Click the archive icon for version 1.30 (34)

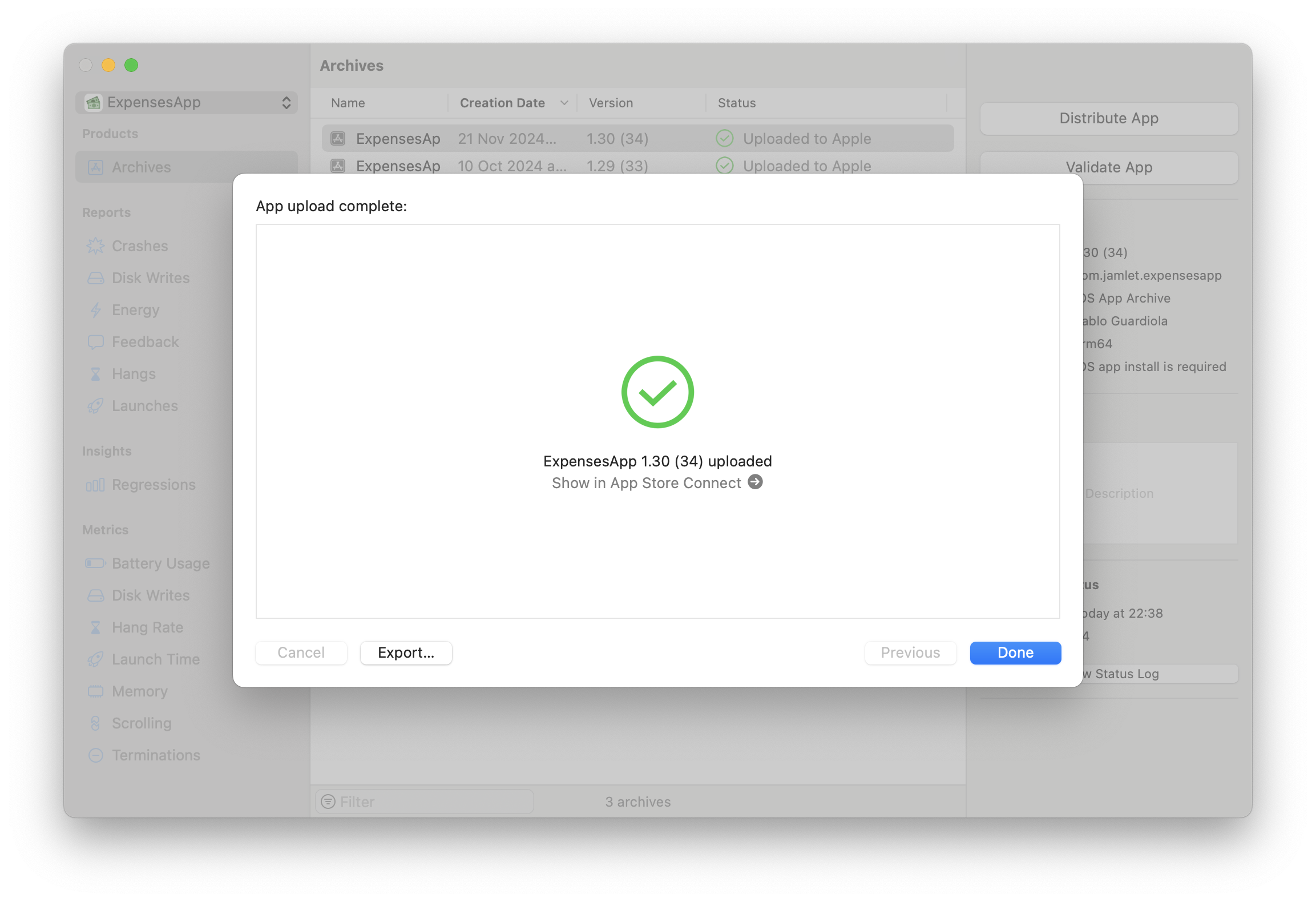click(x=338, y=139)
